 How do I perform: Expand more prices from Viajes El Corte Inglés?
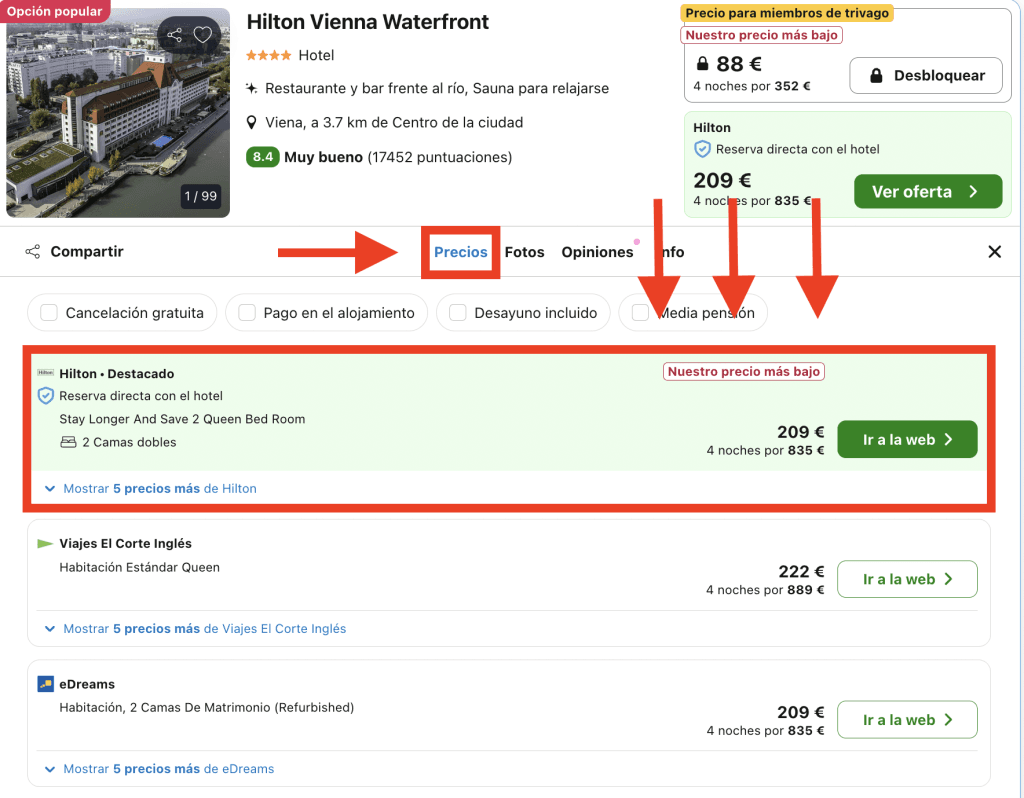[x=195, y=629]
